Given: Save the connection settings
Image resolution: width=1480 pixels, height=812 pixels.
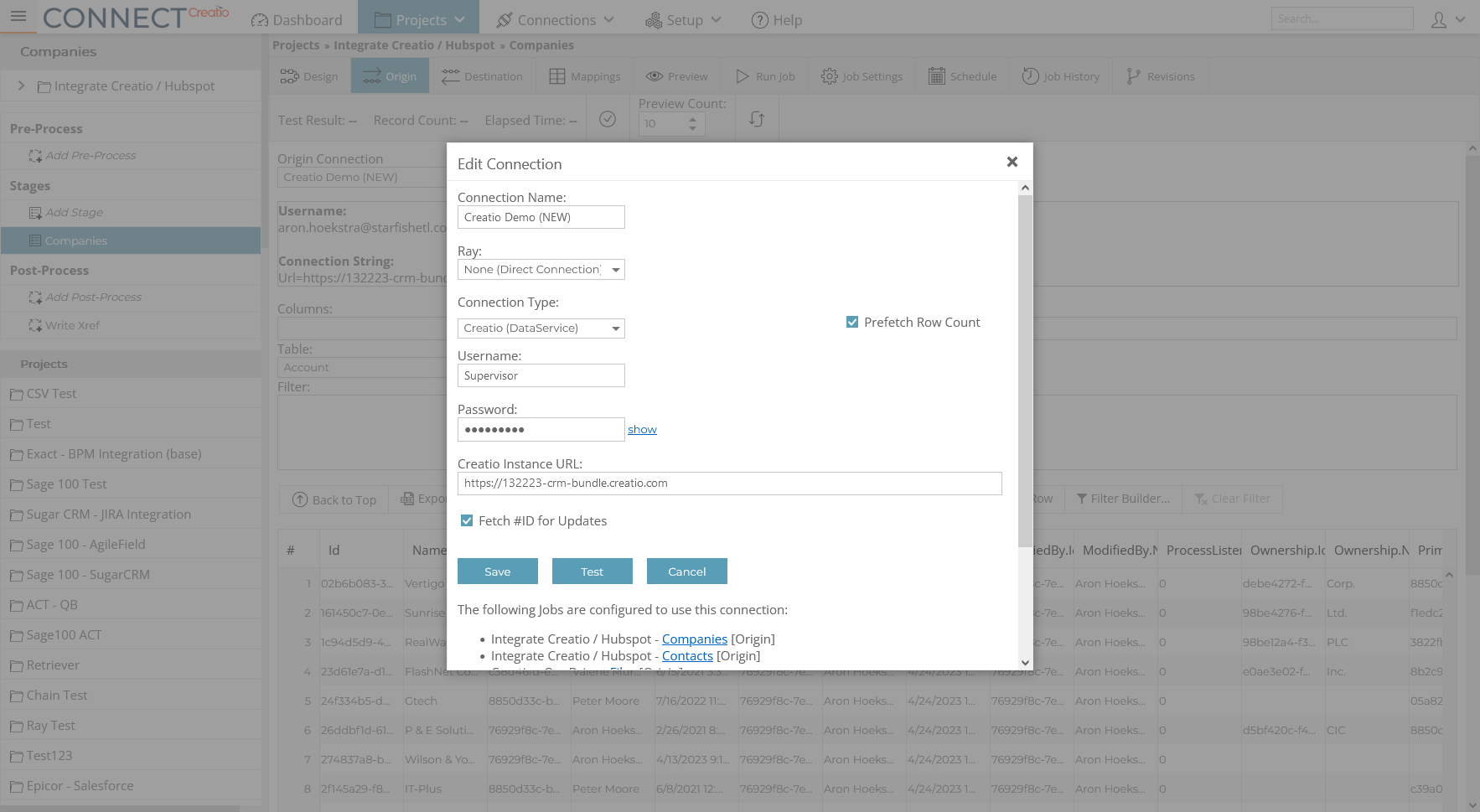Looking at the screenshot, I should click(x=497, y=571).
